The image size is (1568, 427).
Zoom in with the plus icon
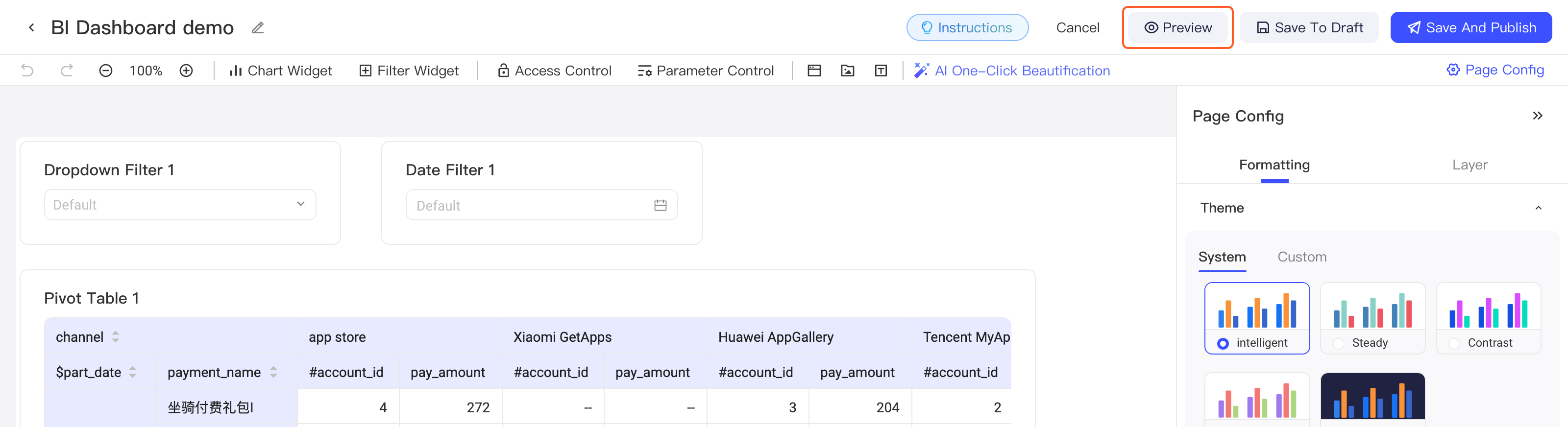point(186,71)
